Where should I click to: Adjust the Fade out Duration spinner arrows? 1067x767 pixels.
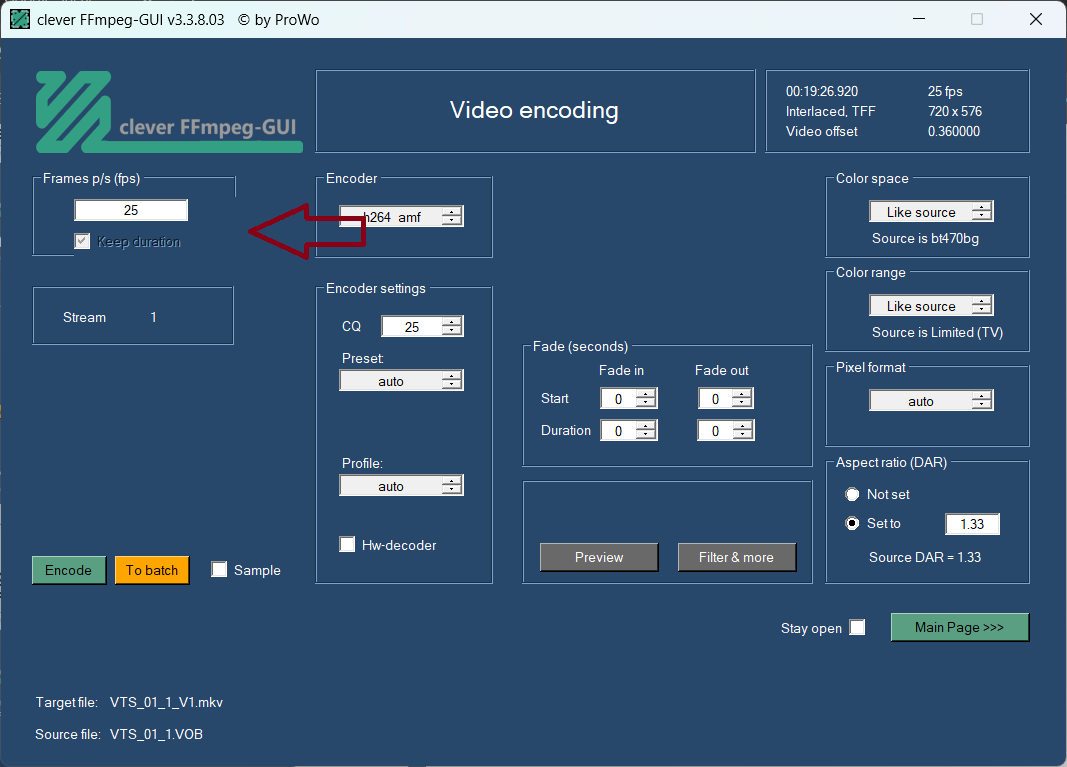coord(743,431)
